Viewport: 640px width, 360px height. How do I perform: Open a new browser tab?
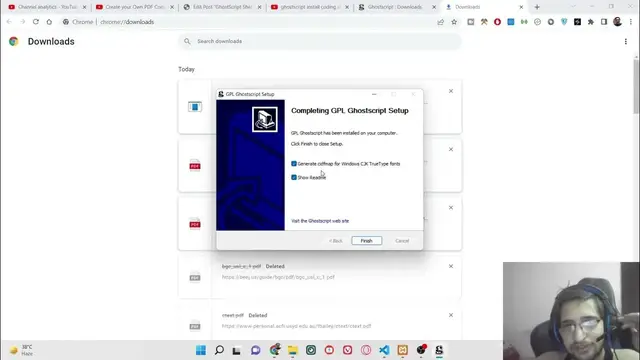[x=537, y=7]
